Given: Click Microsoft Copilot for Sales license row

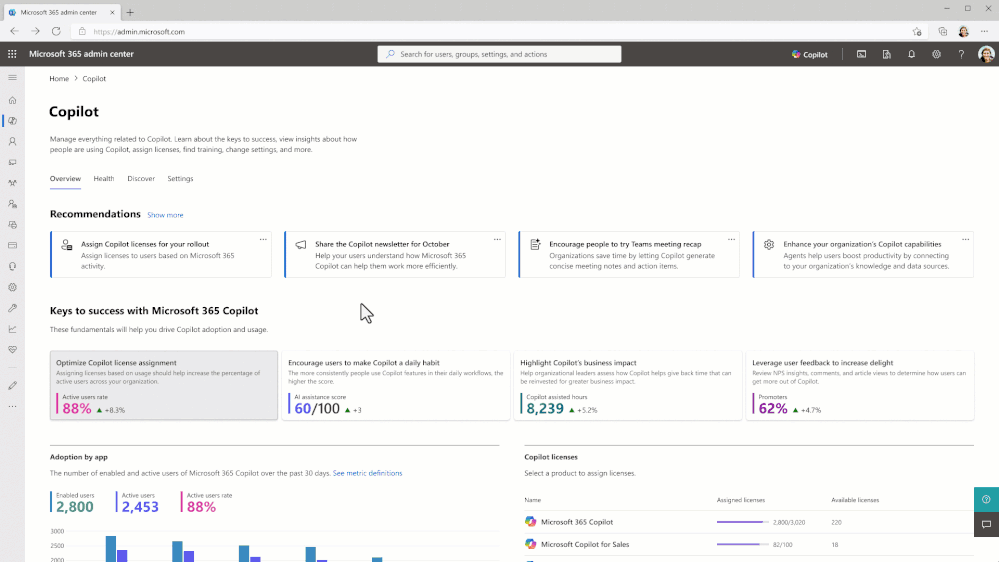Looking at the screenshot, I should 749,545.
